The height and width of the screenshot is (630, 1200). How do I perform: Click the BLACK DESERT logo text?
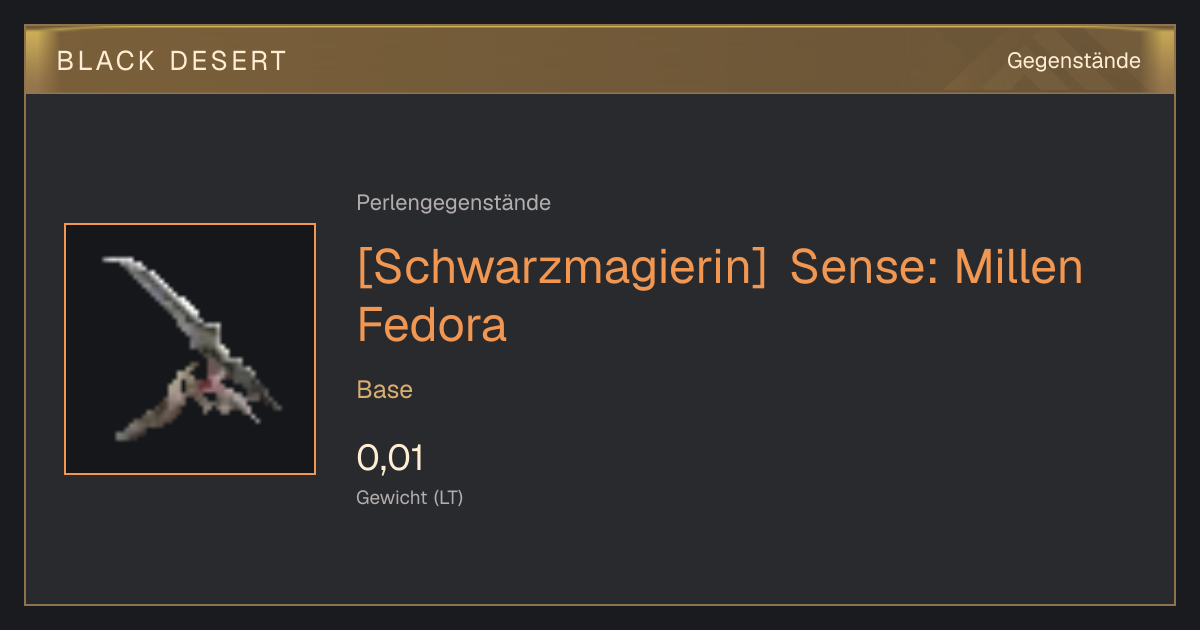click(x=172, y=61)
